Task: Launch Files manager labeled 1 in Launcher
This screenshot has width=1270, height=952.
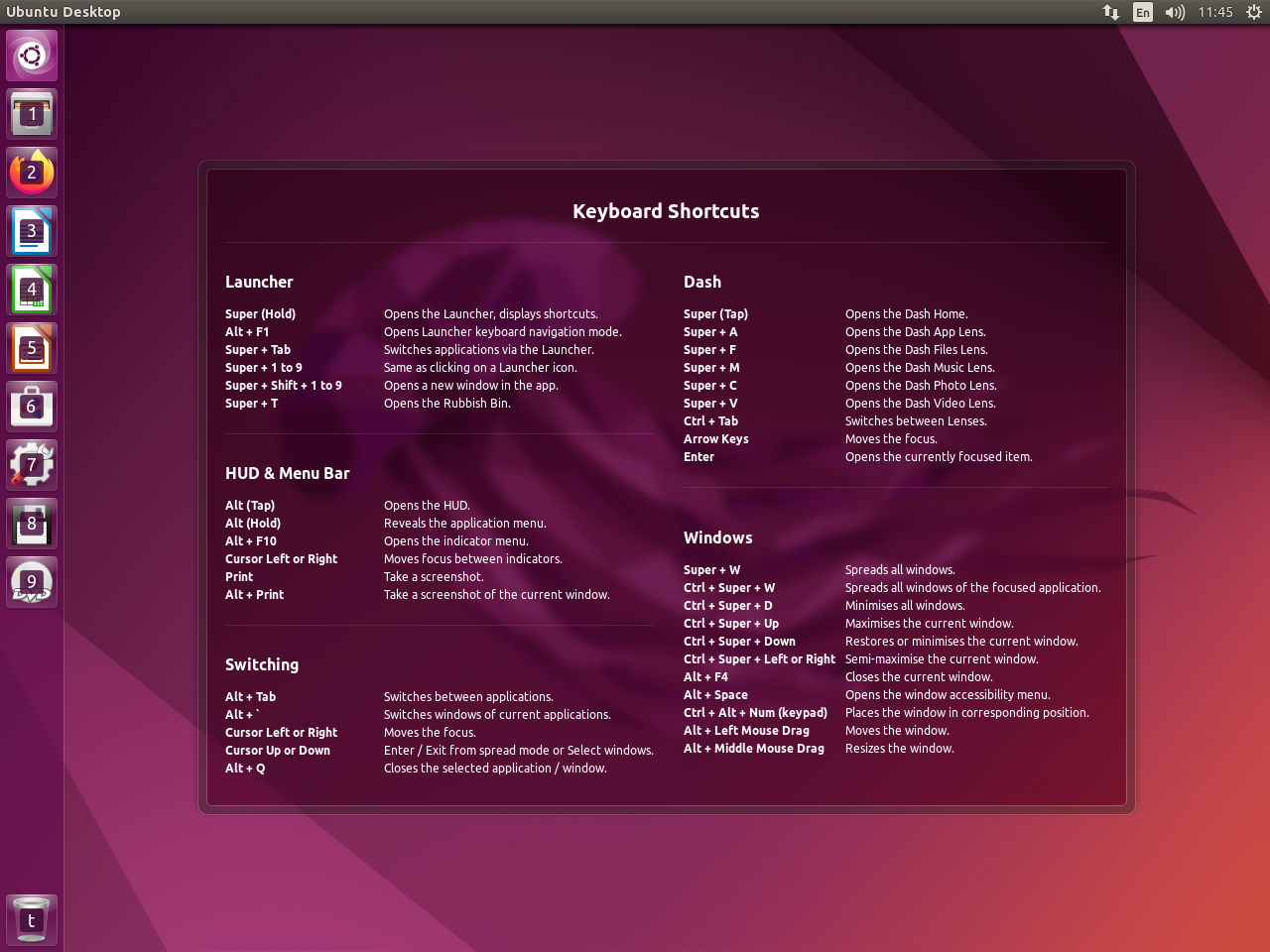Action: [32, 114]
